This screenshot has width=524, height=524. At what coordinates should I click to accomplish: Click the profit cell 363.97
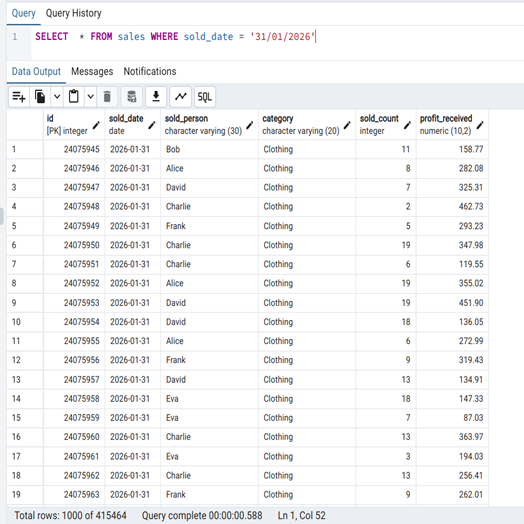(452, 437)
